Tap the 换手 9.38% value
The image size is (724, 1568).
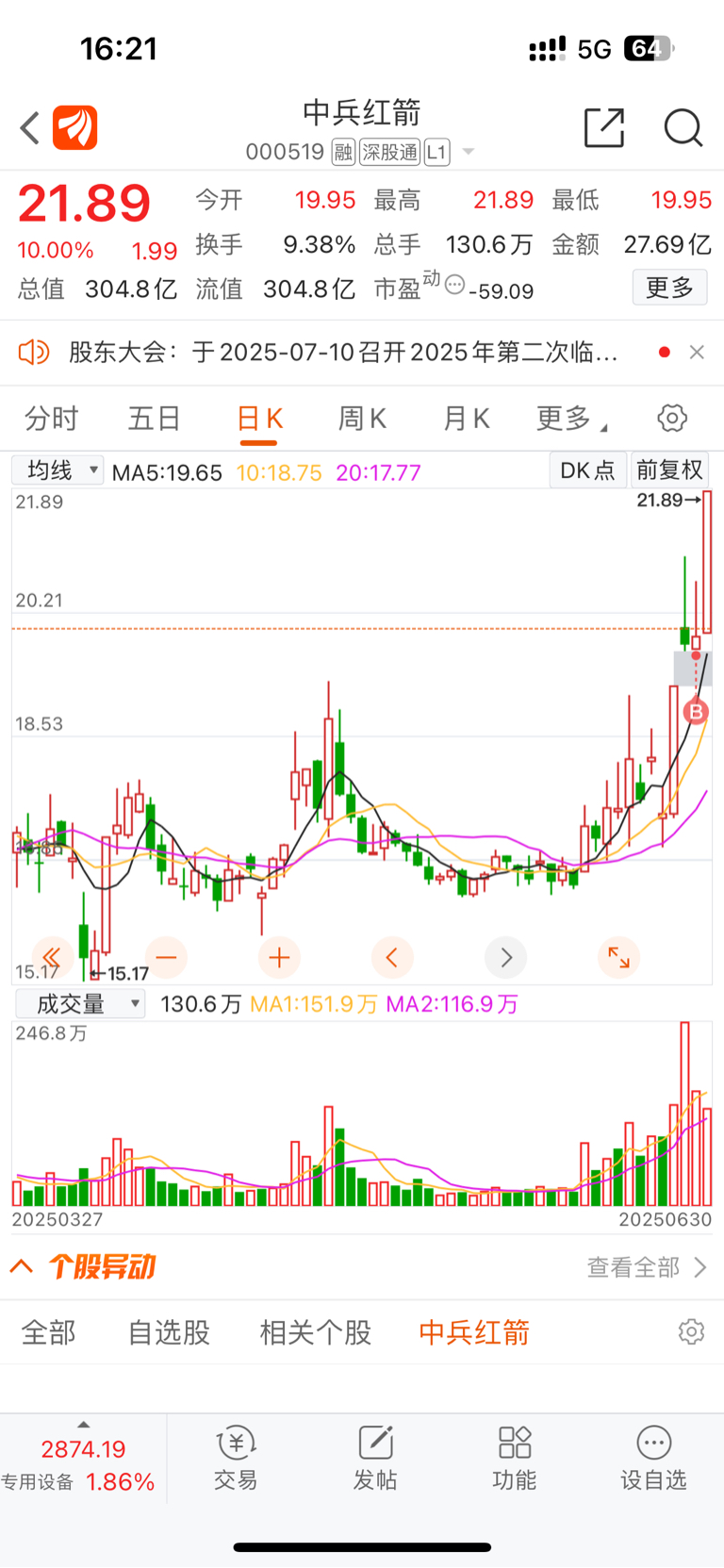tap(320, 245)
